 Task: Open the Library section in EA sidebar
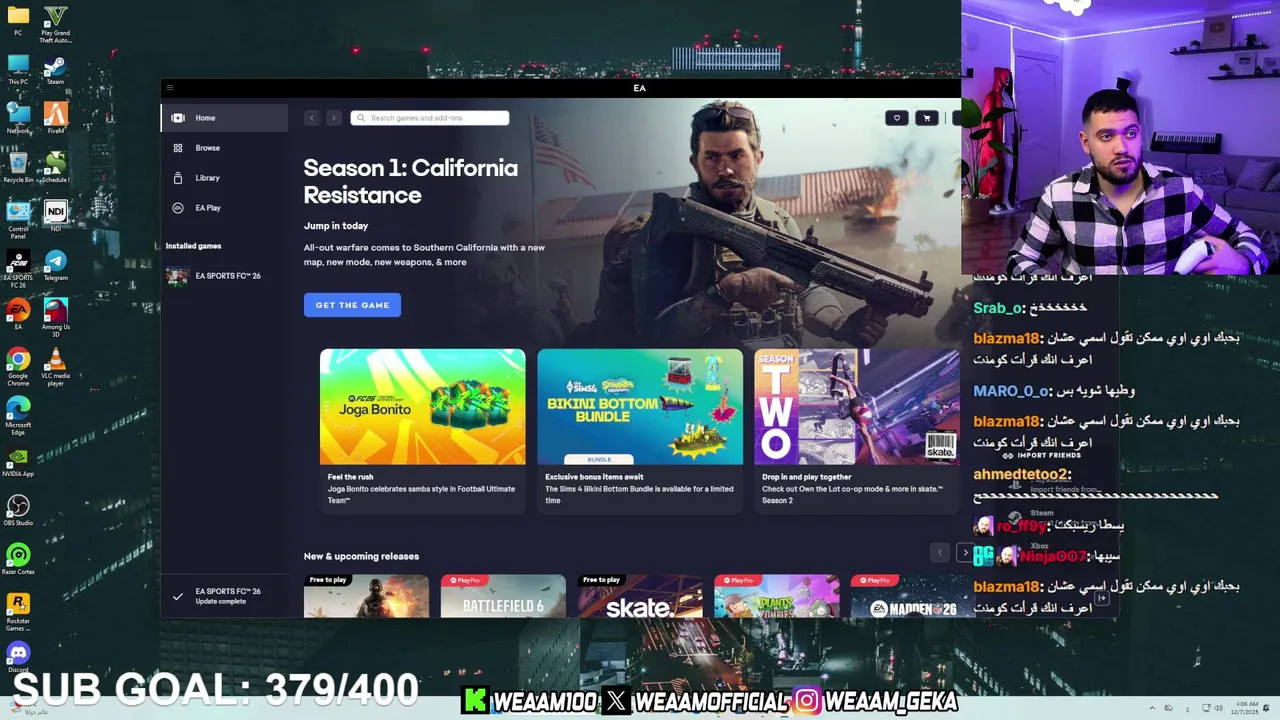(224, 178)
